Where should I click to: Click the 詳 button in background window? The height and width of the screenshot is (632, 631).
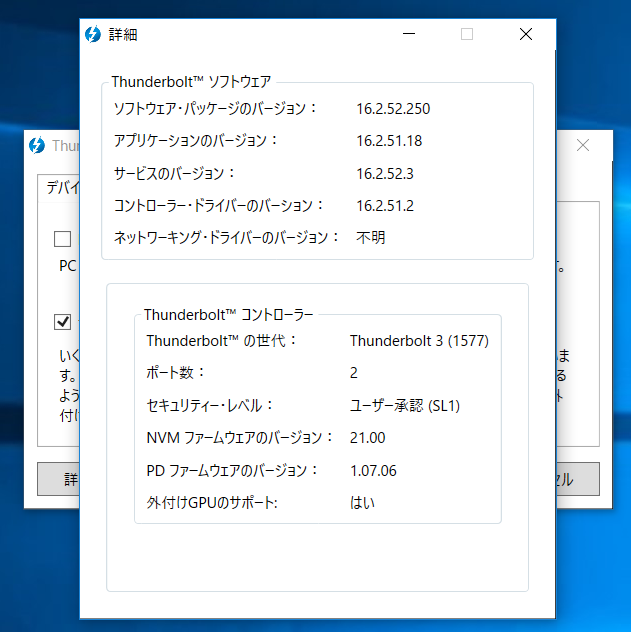coord(59,479)
